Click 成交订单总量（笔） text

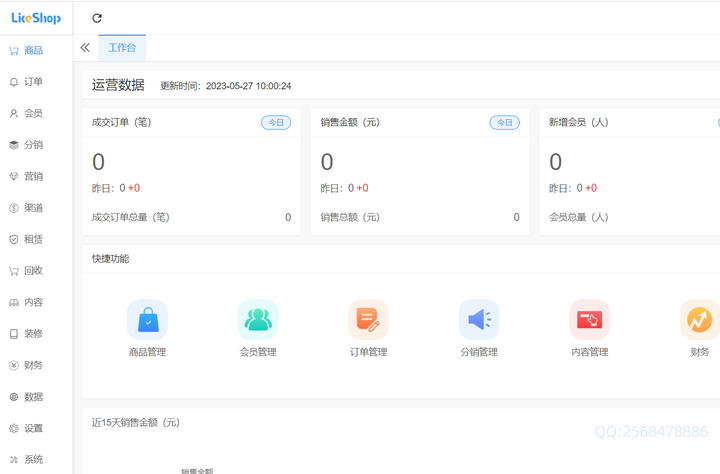click(131, 217)
